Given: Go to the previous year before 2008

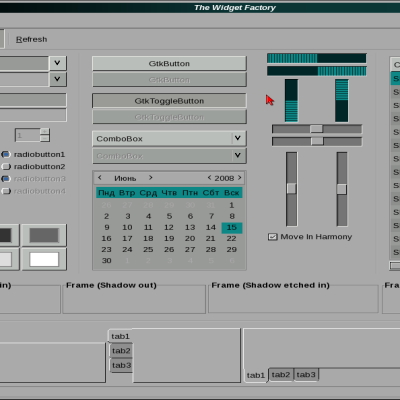Looking at the screenshot, I should [x=209, y=178].
